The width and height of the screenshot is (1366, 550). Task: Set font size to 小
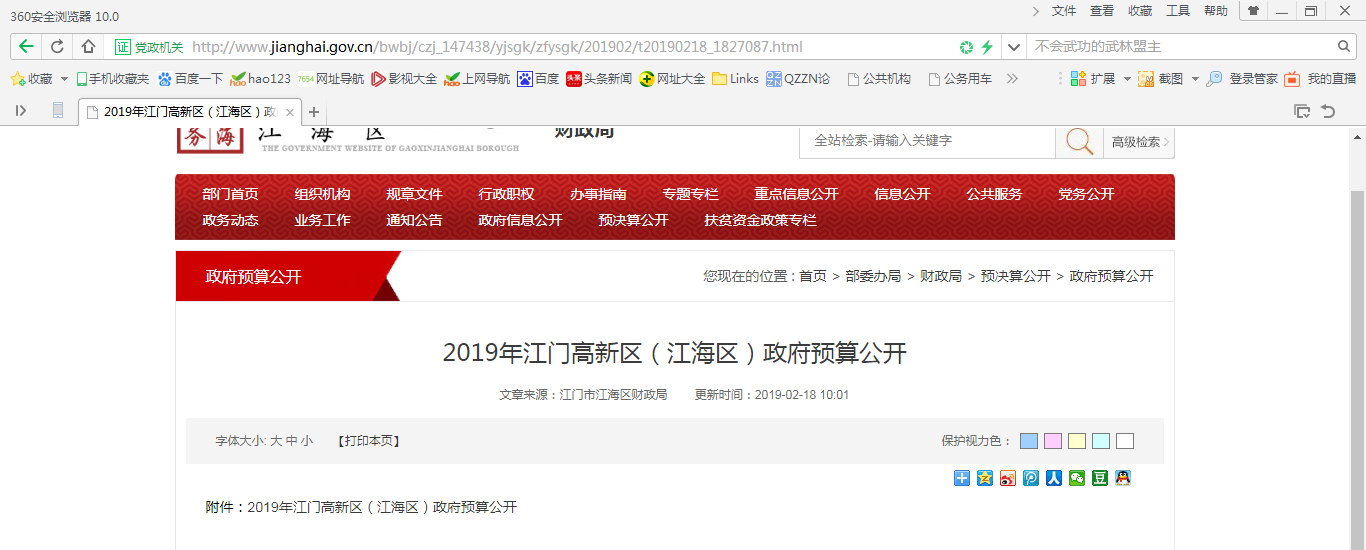pos(306,441)
